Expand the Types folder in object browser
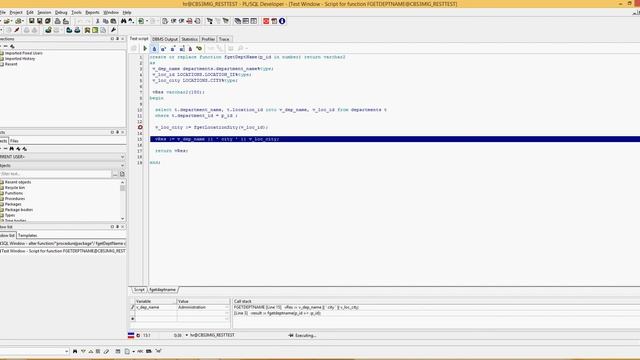The image size is (640, 360). (10, 215)
